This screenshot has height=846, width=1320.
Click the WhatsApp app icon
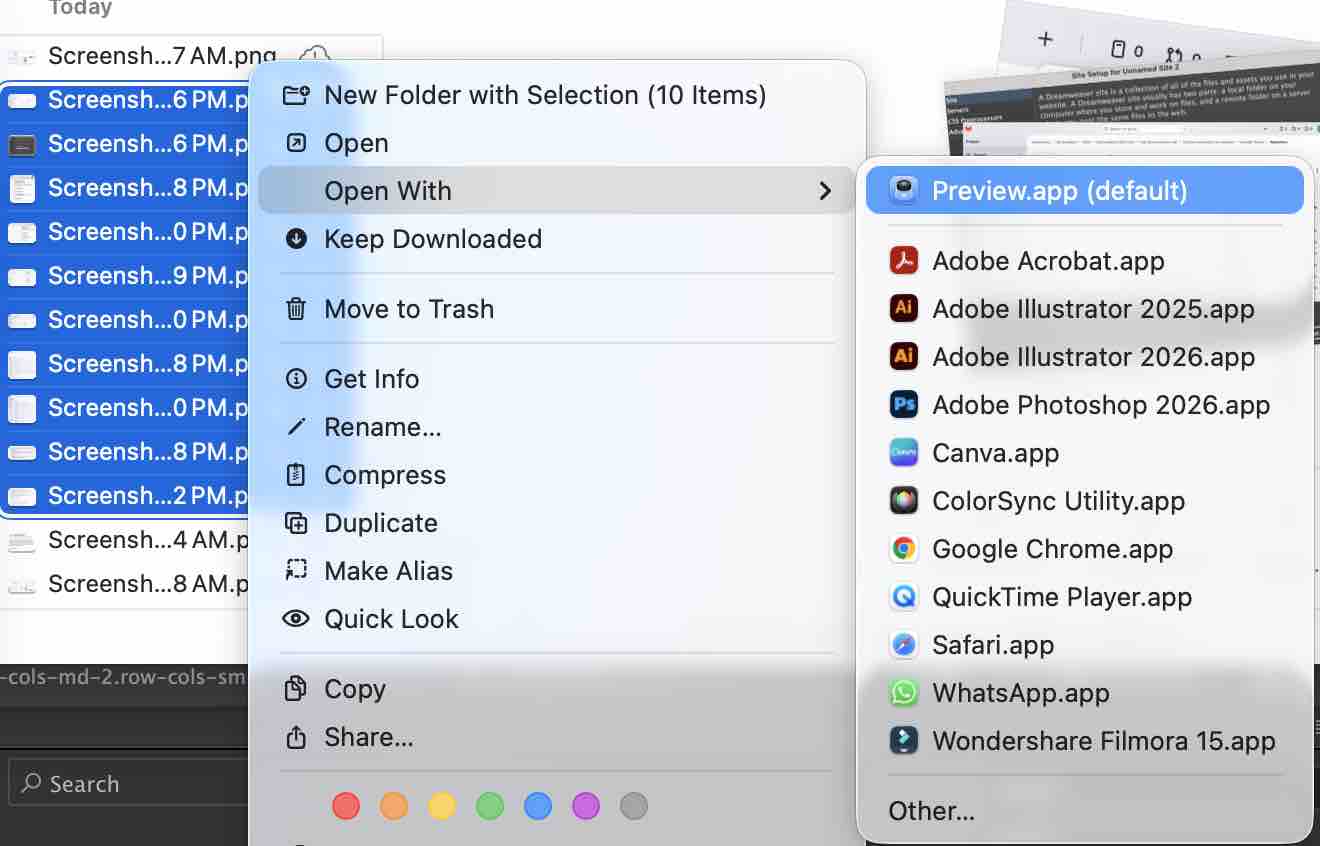point(904,693)
